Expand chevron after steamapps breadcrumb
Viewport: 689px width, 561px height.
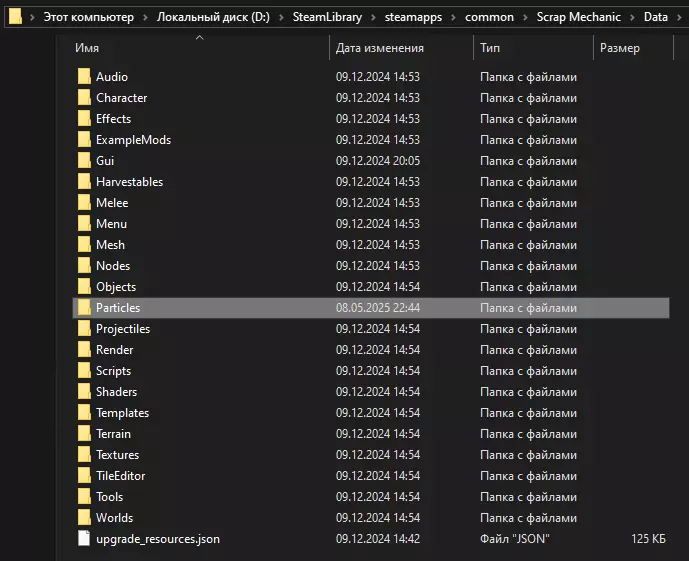tap(453, 18)
